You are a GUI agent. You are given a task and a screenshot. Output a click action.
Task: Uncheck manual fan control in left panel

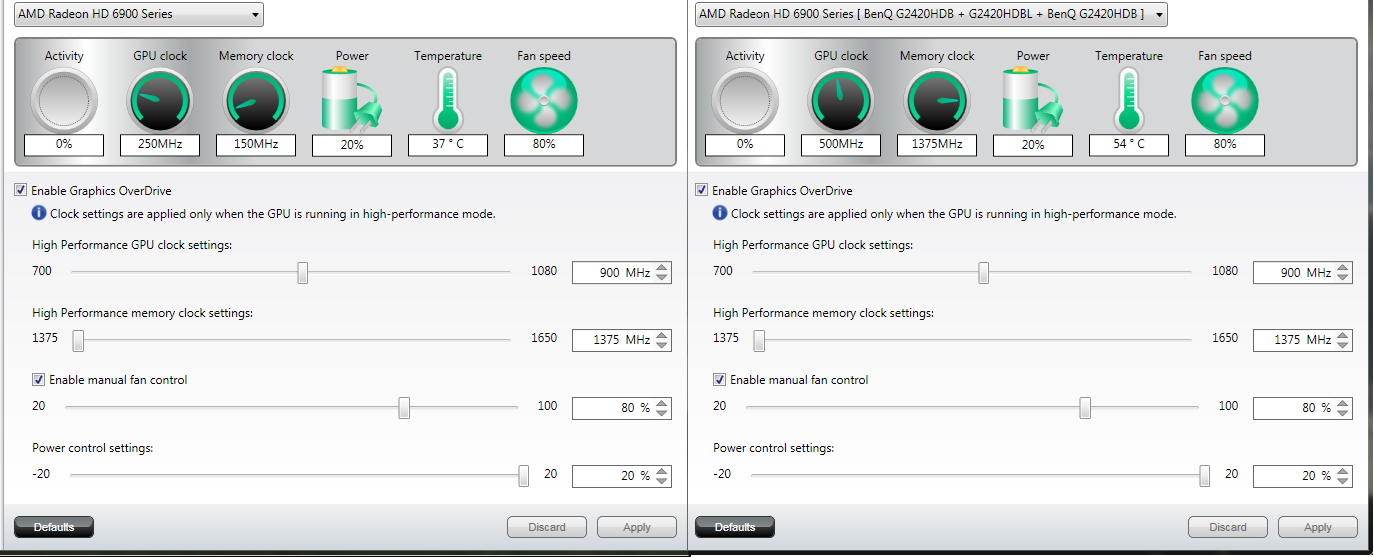click(38, 380)
